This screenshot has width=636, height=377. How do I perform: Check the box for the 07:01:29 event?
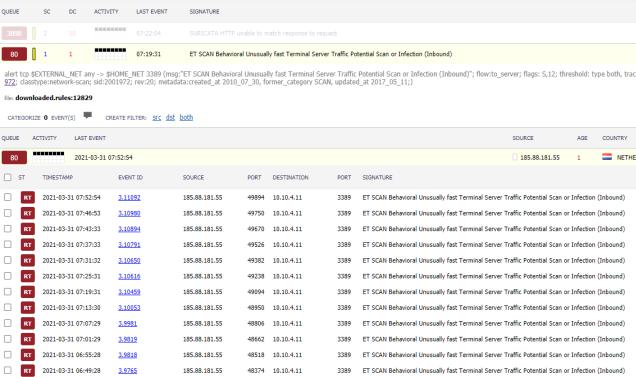[x=8, y=339]
